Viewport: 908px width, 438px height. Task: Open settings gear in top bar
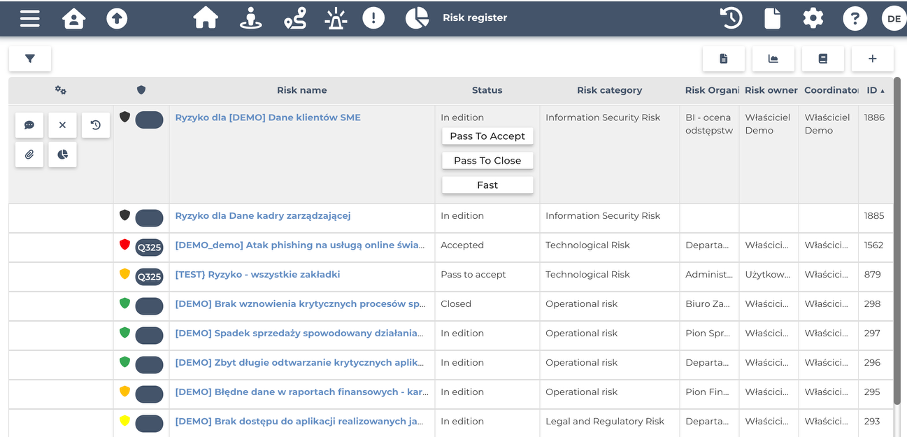[x=813, y=18]
